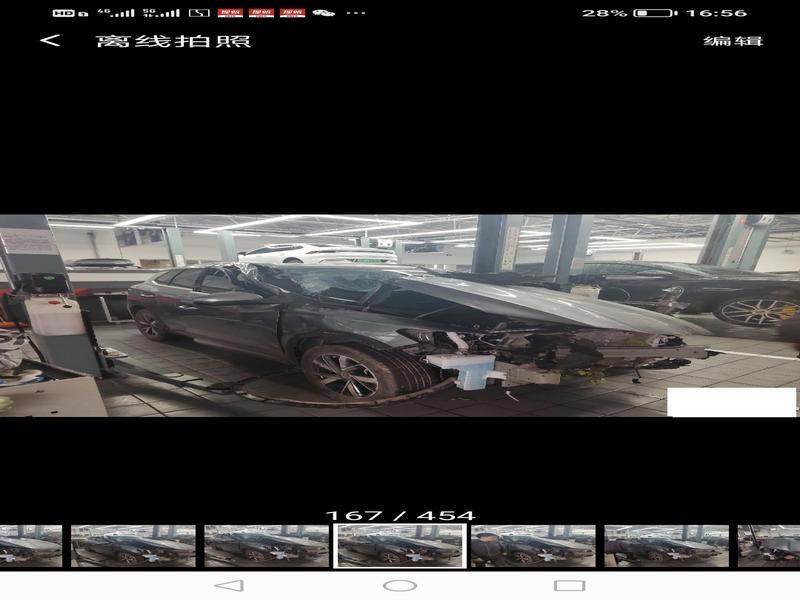Select the partially visible leftmost thumbnail
This screenshot has height=600, width=800.
tap(30, 546)
